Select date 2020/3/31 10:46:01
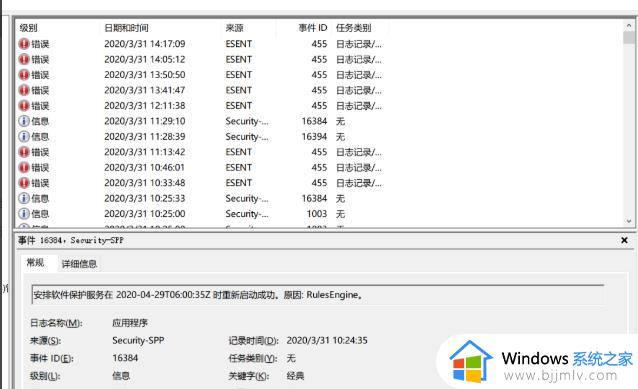Screen dimensions: 638x389 point(144,167)
